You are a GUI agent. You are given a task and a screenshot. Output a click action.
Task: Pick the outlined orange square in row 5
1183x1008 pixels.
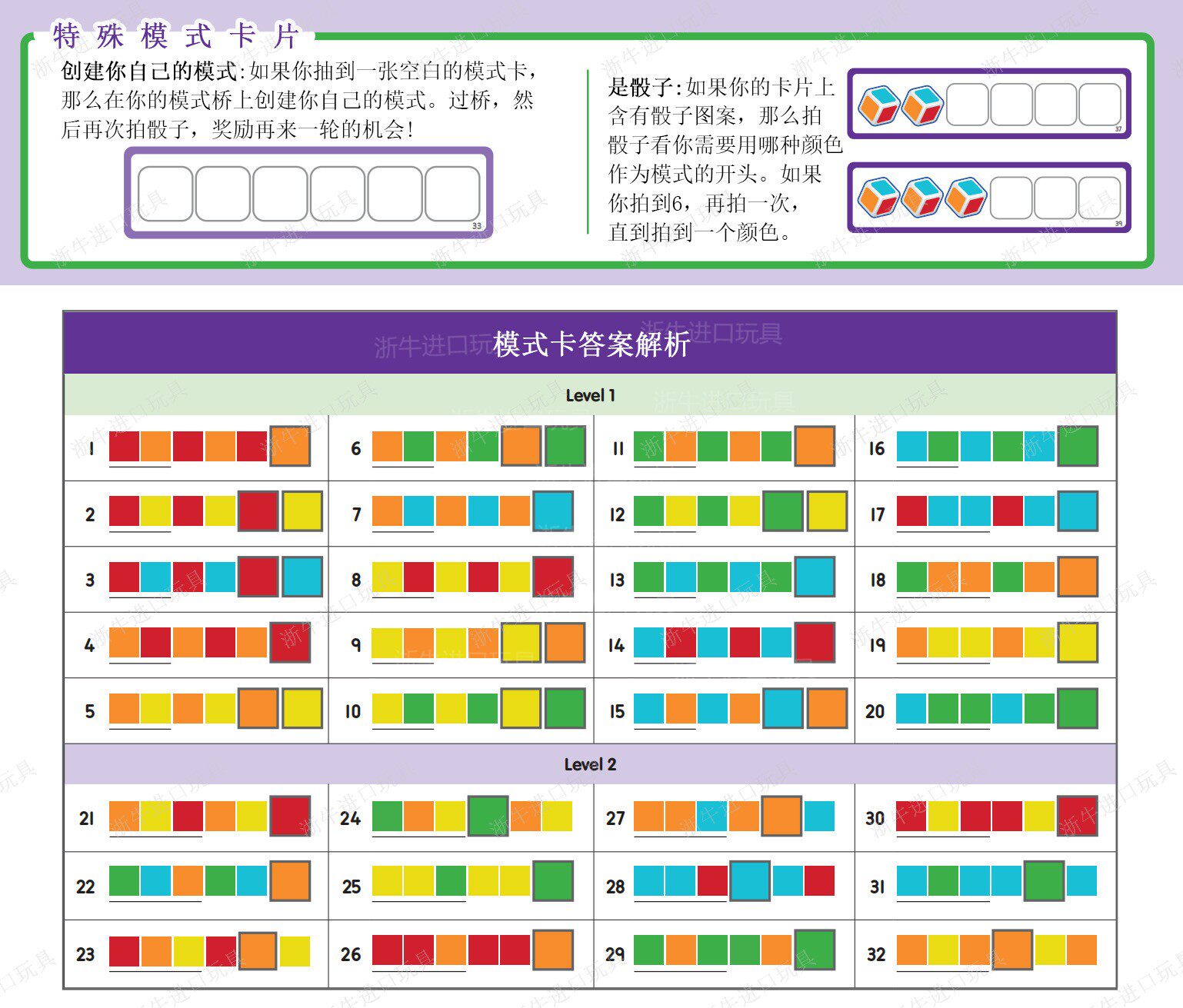258,708
